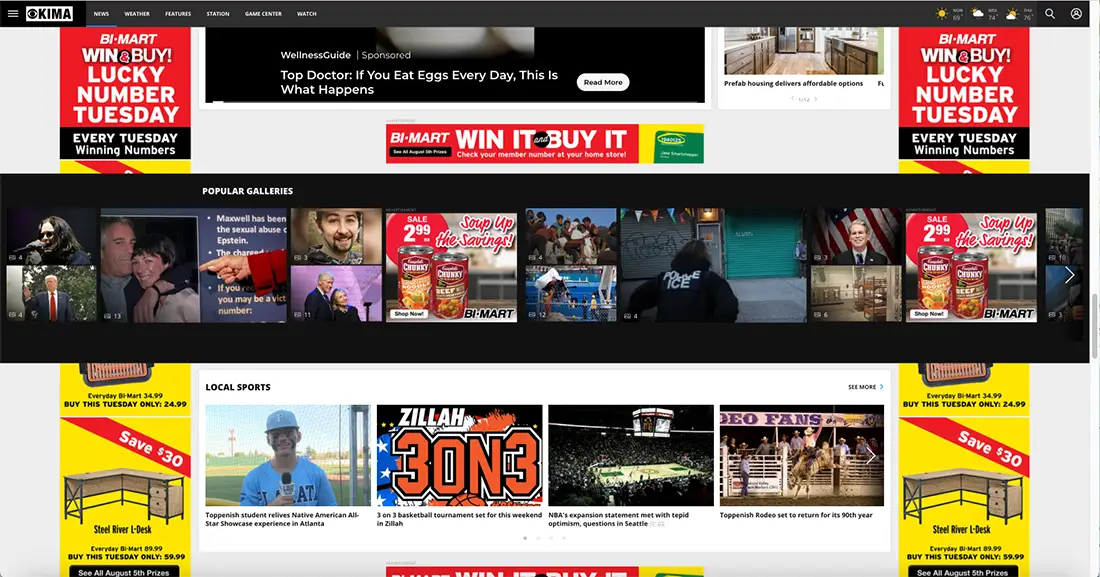Advance Local Sports carousel right arrow
This screenshot has width=1100, height=577.
[x=870, y=456]
